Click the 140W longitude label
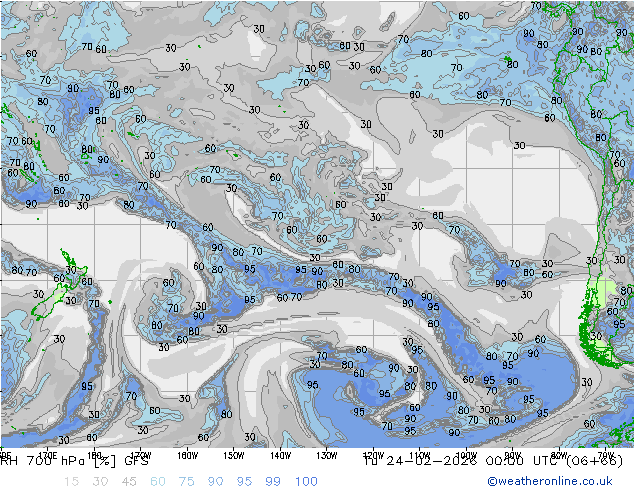This screenshot has height=490, width=634. [x=280, y=456]
